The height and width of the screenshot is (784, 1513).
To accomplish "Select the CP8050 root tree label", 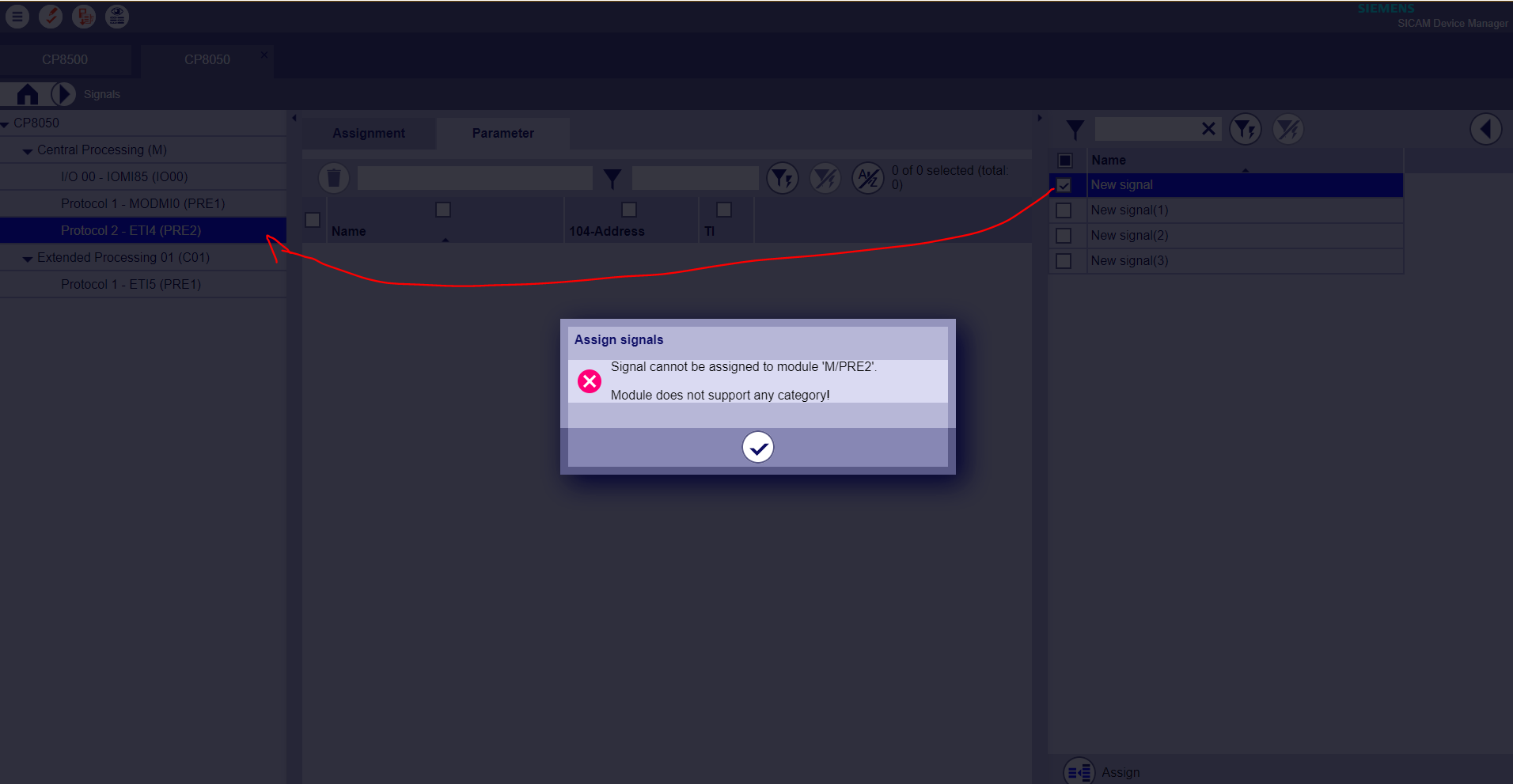I will pos(36,123).
